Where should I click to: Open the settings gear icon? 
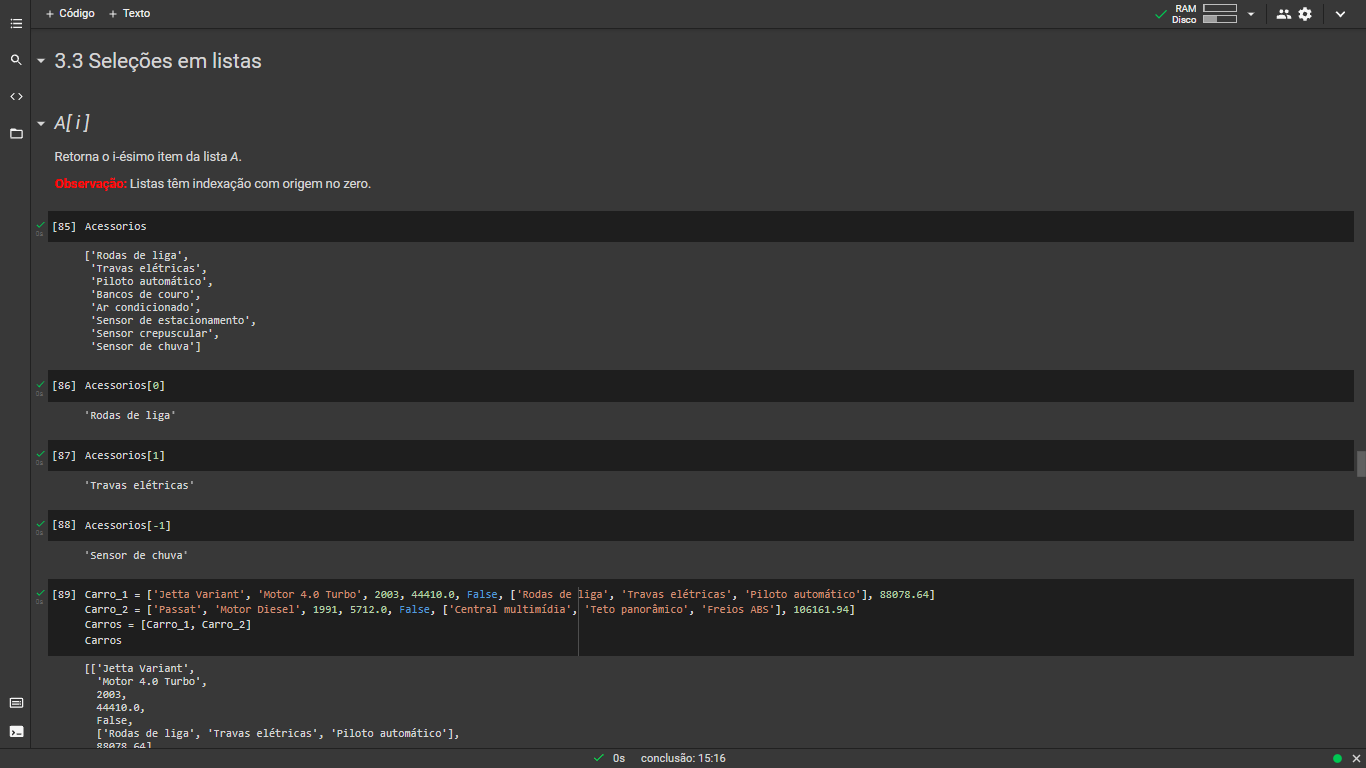[x=1305, y=14]
